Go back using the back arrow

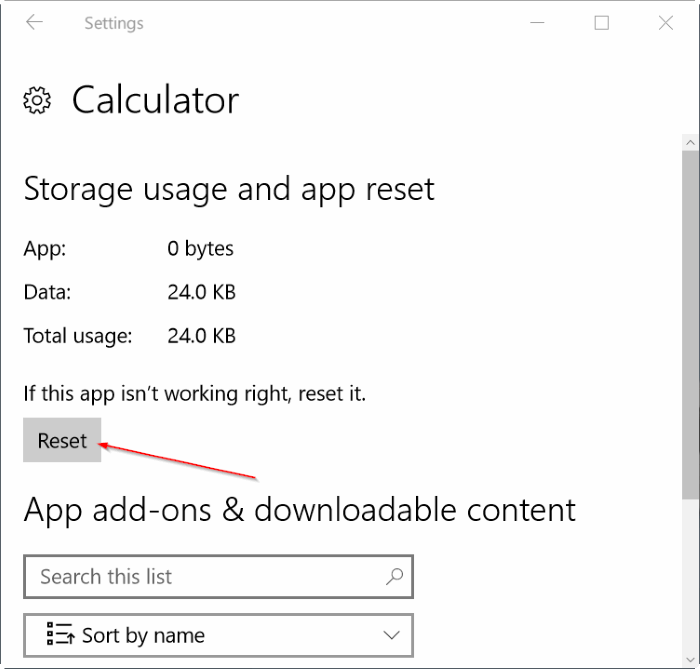pyautogui.click(x=34, y=22)
